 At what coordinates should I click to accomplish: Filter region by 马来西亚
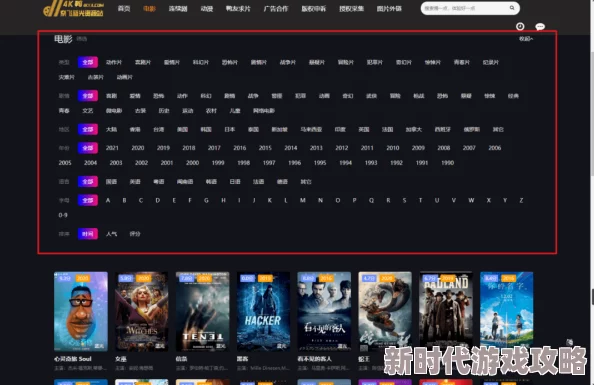(311, 129)
